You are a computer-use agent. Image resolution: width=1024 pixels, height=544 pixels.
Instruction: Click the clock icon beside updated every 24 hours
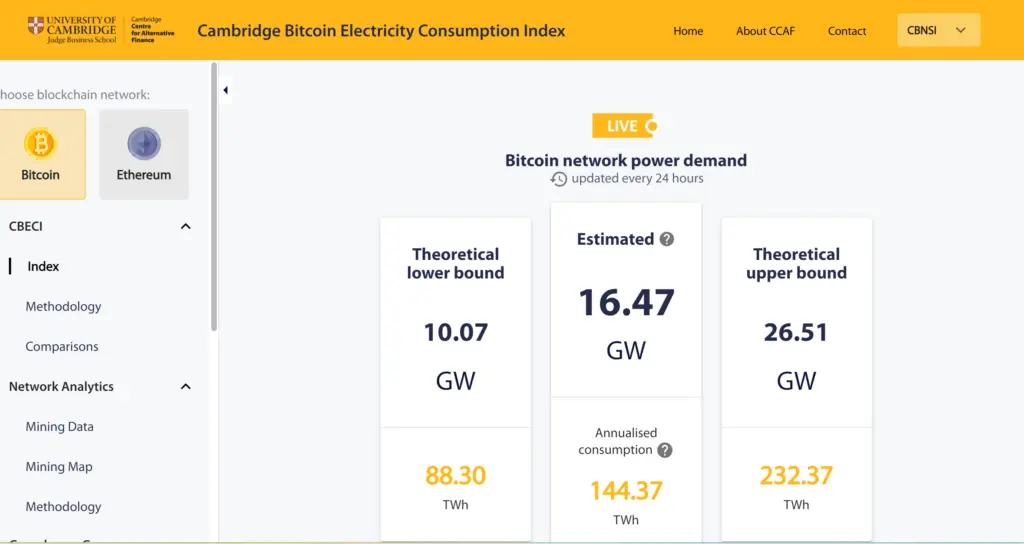(558, 179)
